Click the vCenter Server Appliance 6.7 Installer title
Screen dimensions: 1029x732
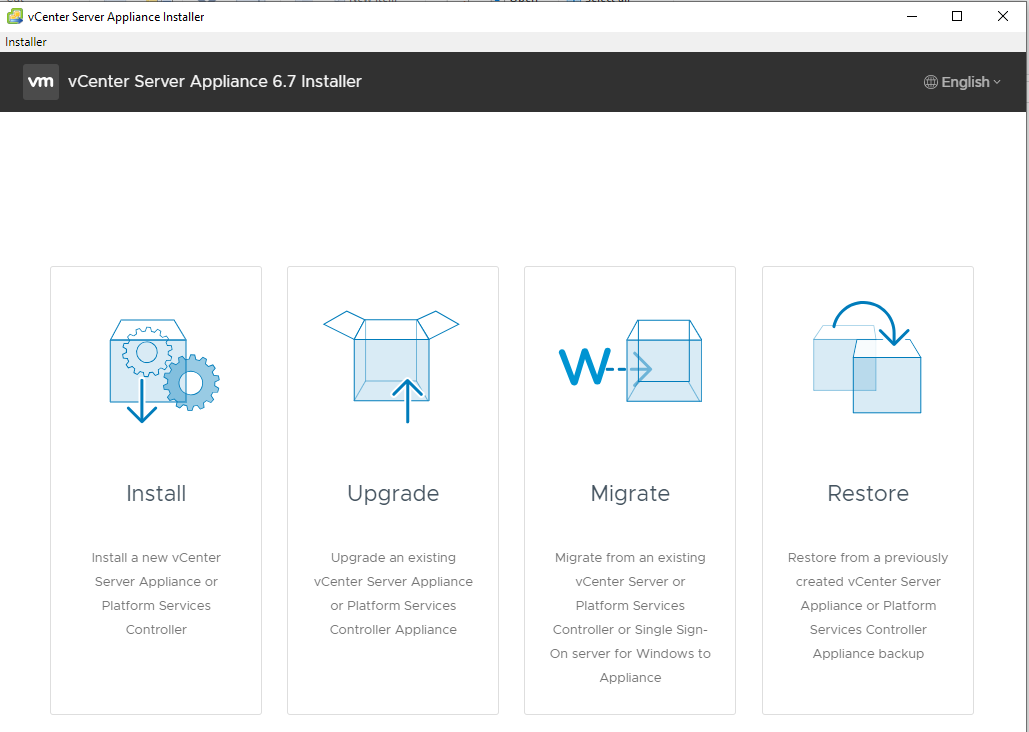[215, 82]
